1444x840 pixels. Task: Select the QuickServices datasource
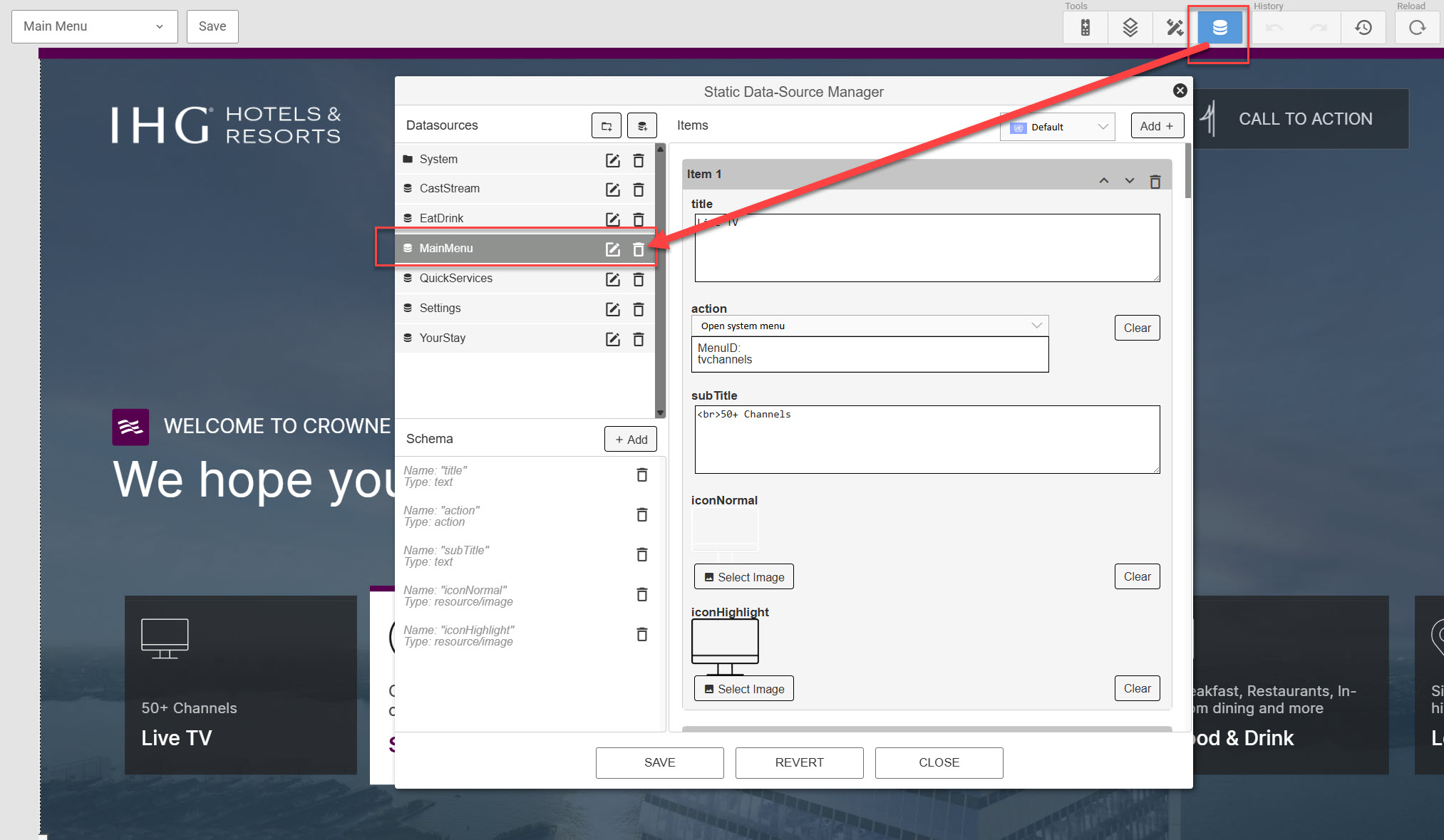[455, 279]
